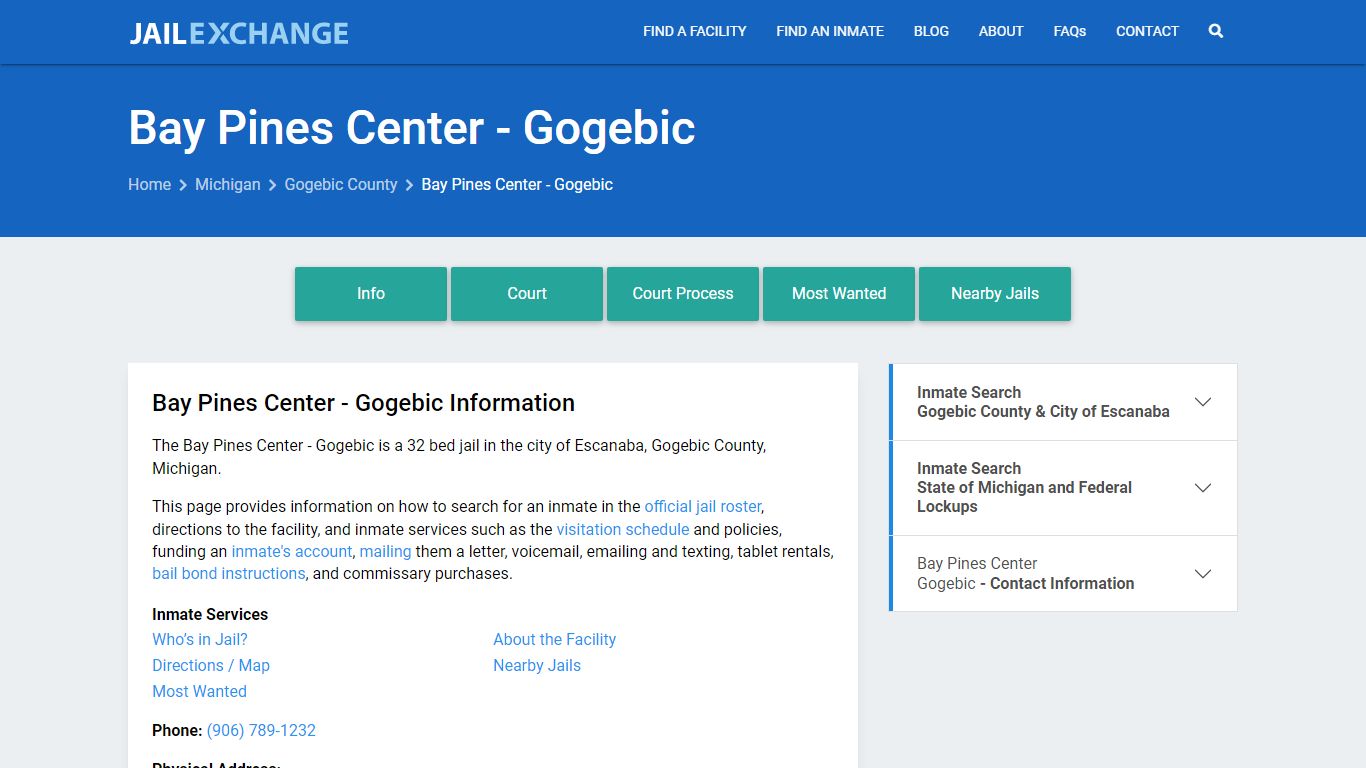1366x768 pixels.
Task: Select the Nearby Jails tab button
Action: pyautogui.click(x=995, y=294)
